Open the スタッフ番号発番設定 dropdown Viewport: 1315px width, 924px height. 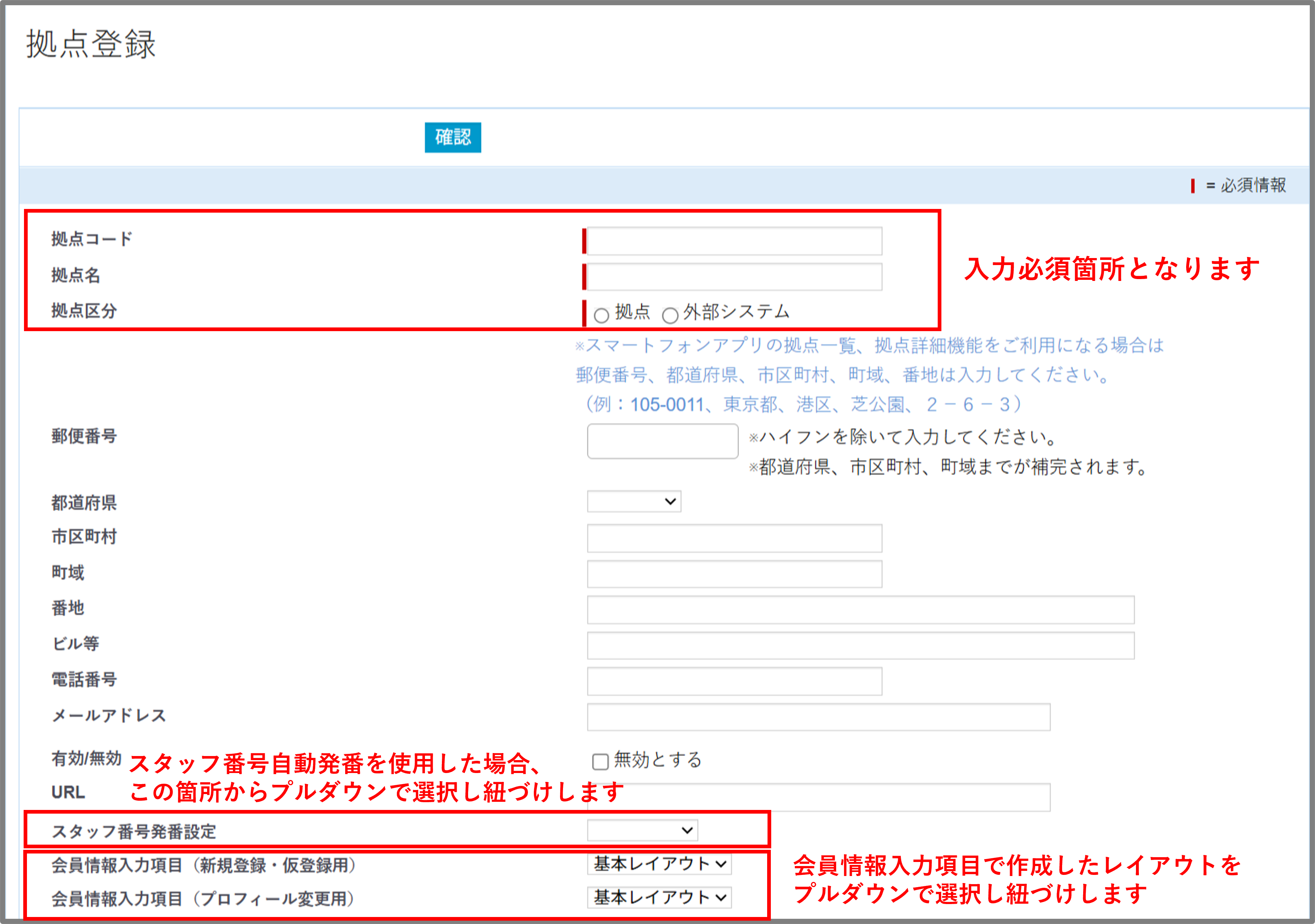pos(642,830)
